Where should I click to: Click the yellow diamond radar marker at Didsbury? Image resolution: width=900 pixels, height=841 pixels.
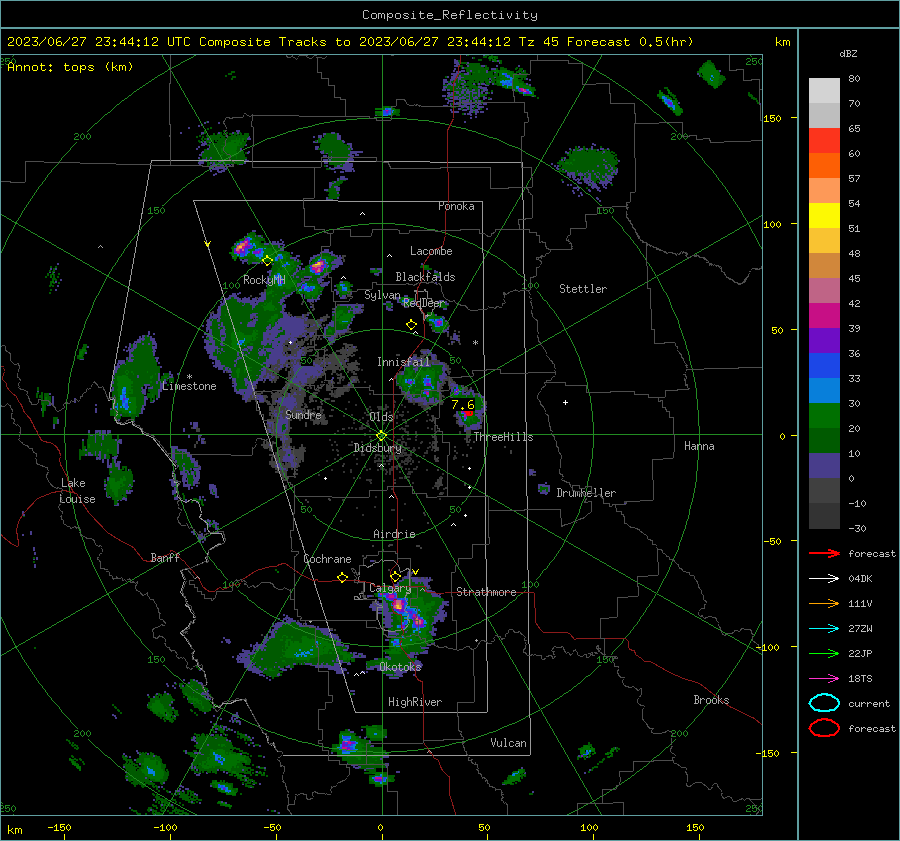(x=382, y=436)
